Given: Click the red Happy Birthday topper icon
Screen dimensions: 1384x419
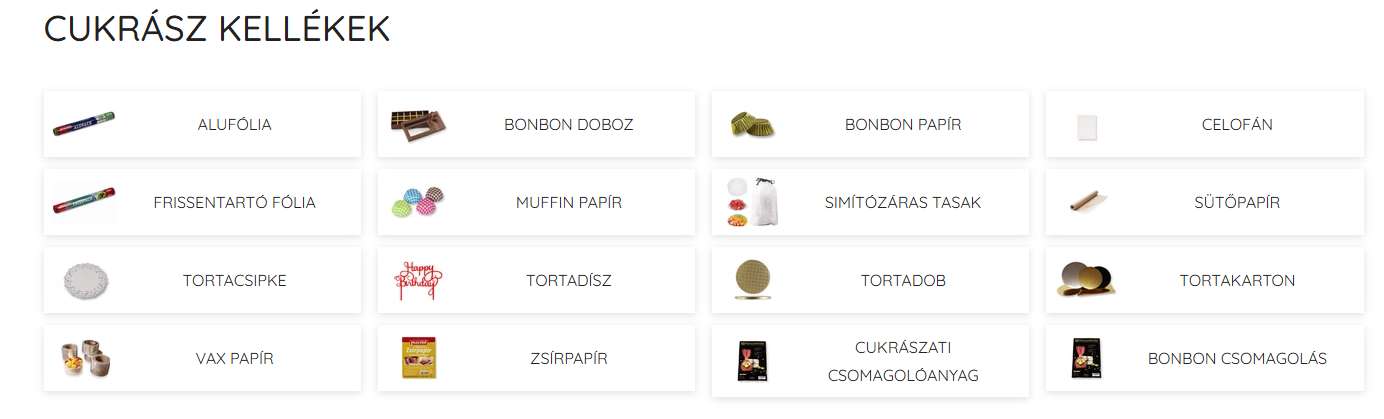Looking at the screenshot, I should 418,280.
